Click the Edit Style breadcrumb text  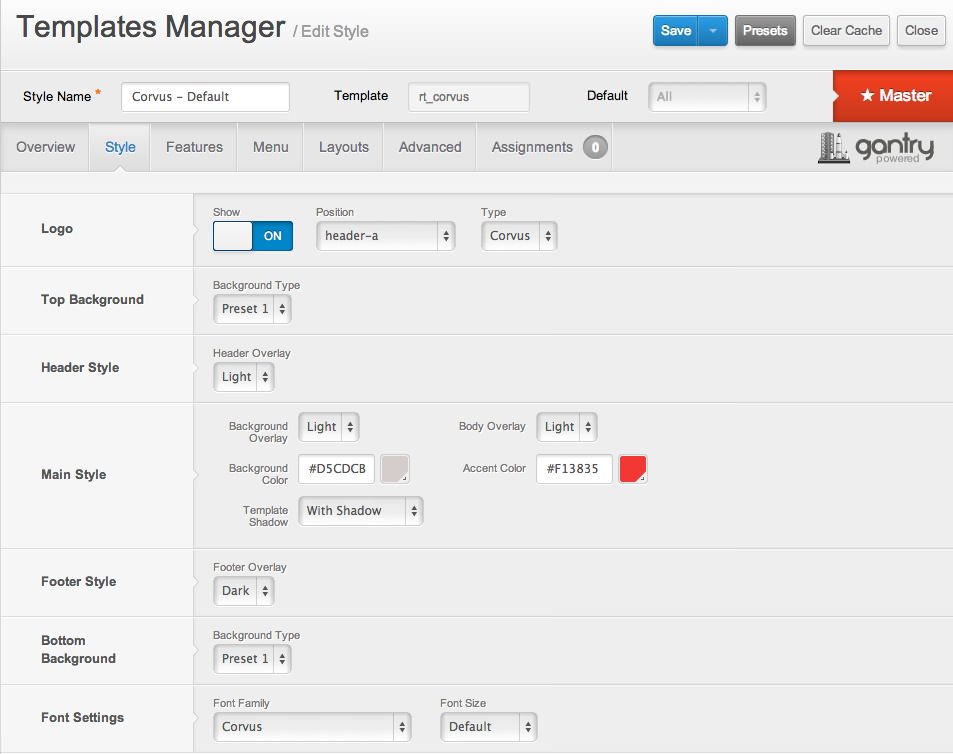[x=335, y=31]
